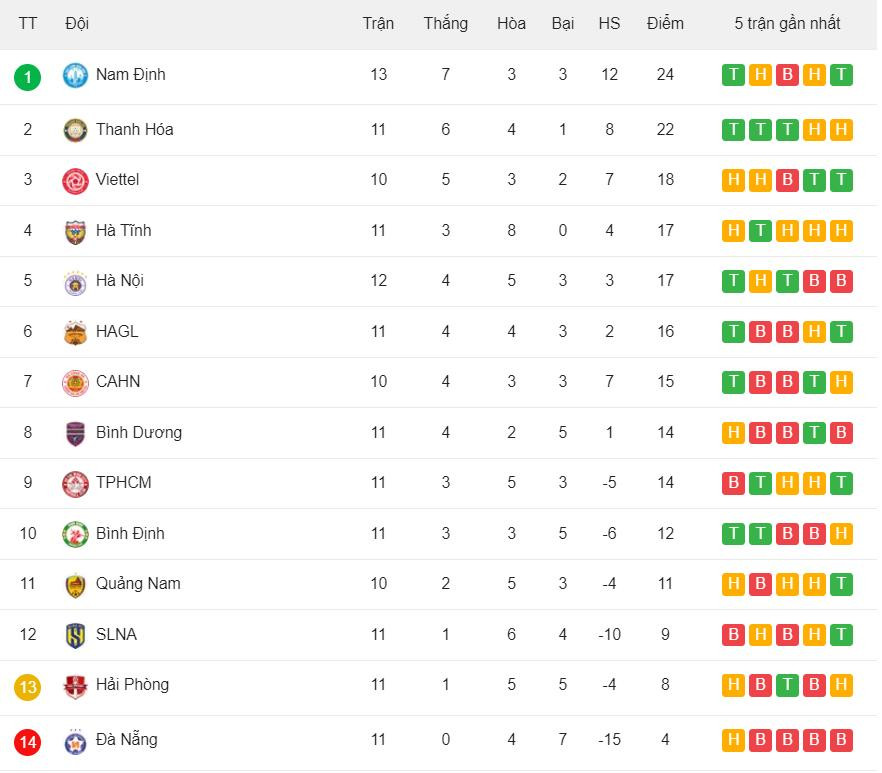The image size is (882, 773).
Task: Click the green rank 1 badge
Action: [x=28, y=76]
